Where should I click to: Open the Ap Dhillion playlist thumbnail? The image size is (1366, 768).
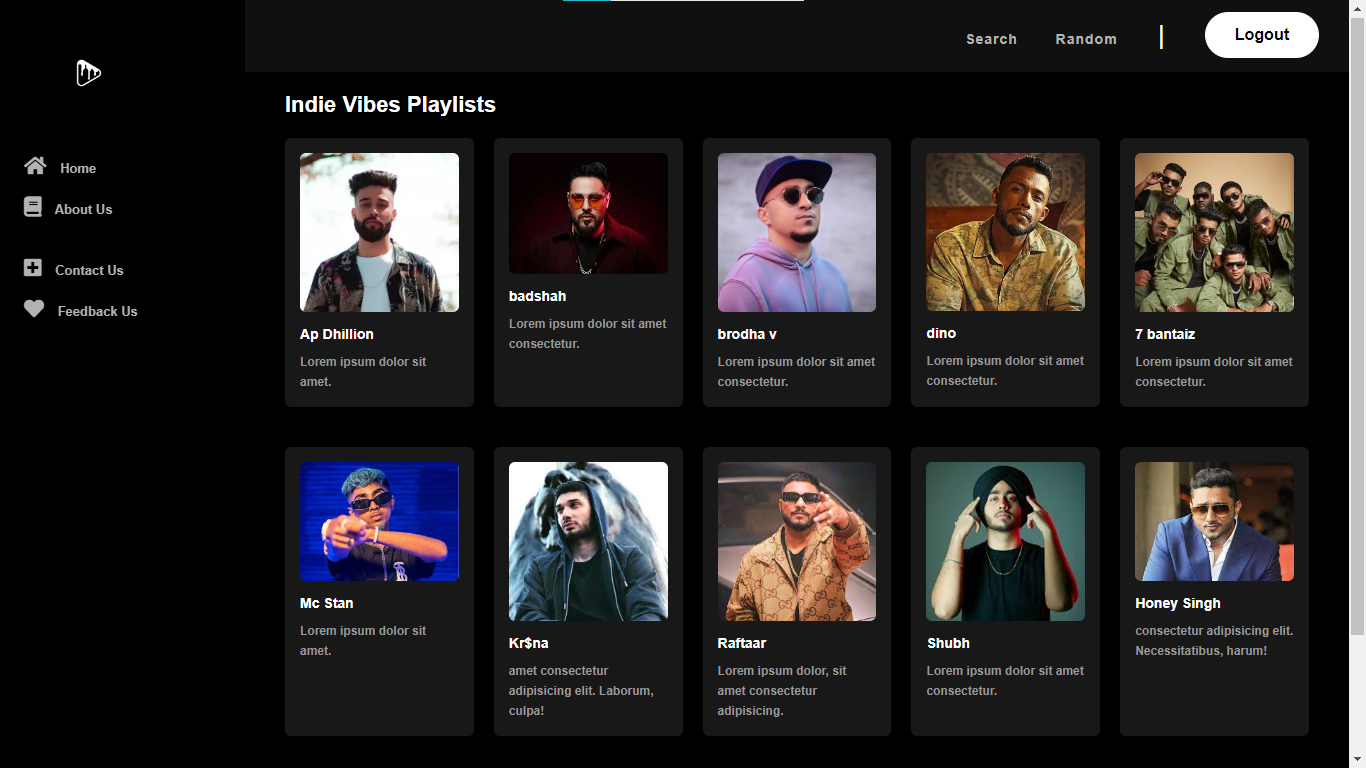click(379, 232)
